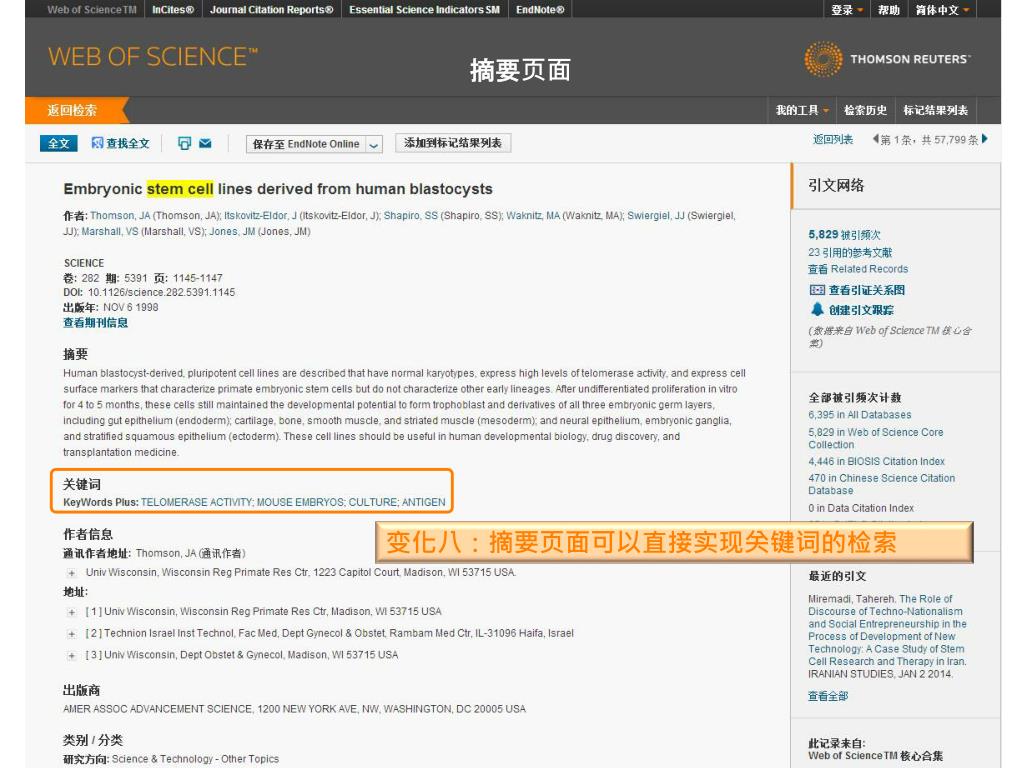The height and width of the screenshot is (768, 1024).
Task: Click the WEB OF SCIENCE logo
Action: [153, 57]
